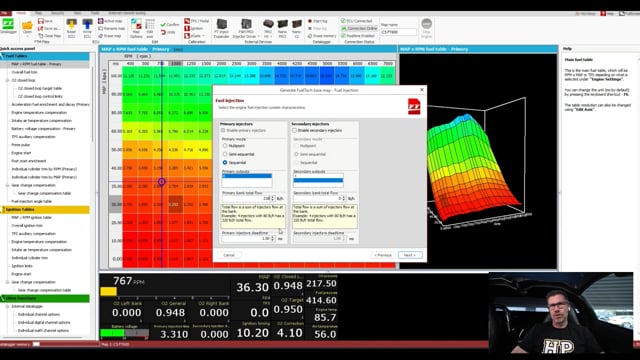
Task: Adjust secondary bank total flow stepper
Action: point(344,198)
